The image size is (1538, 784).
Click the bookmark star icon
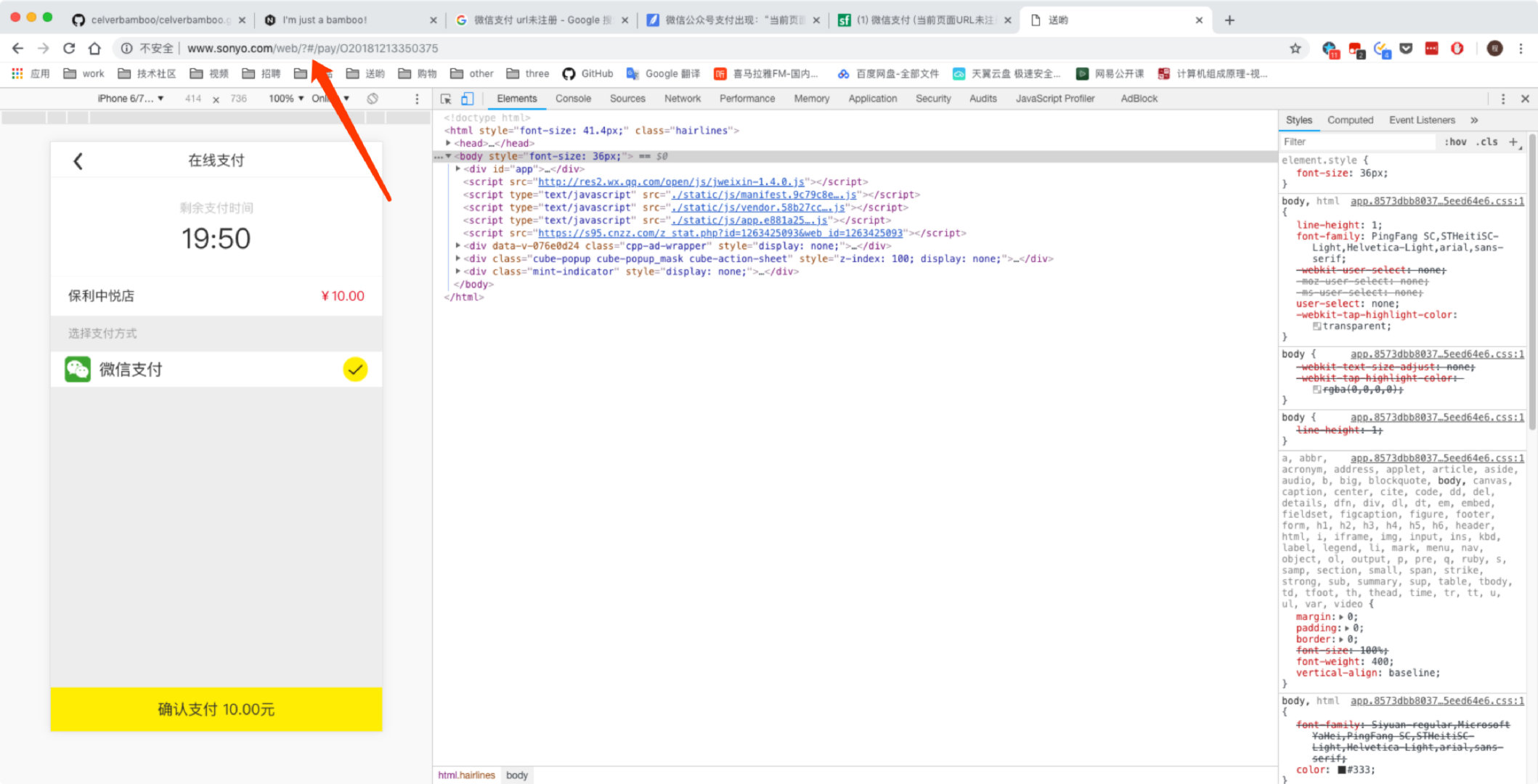(x=1295, y=49)
